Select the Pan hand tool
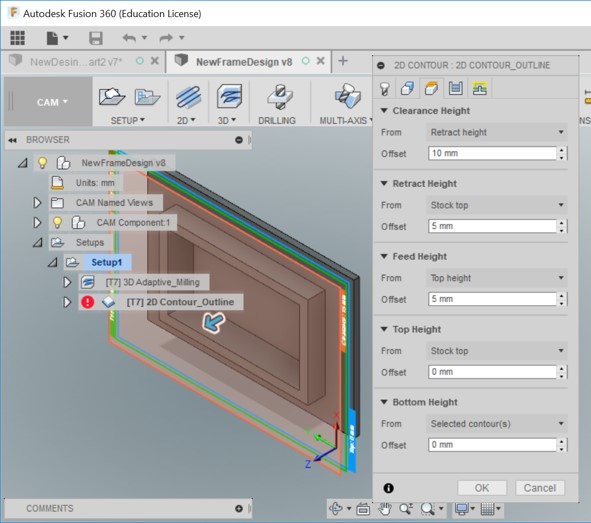 pos(384,509)
